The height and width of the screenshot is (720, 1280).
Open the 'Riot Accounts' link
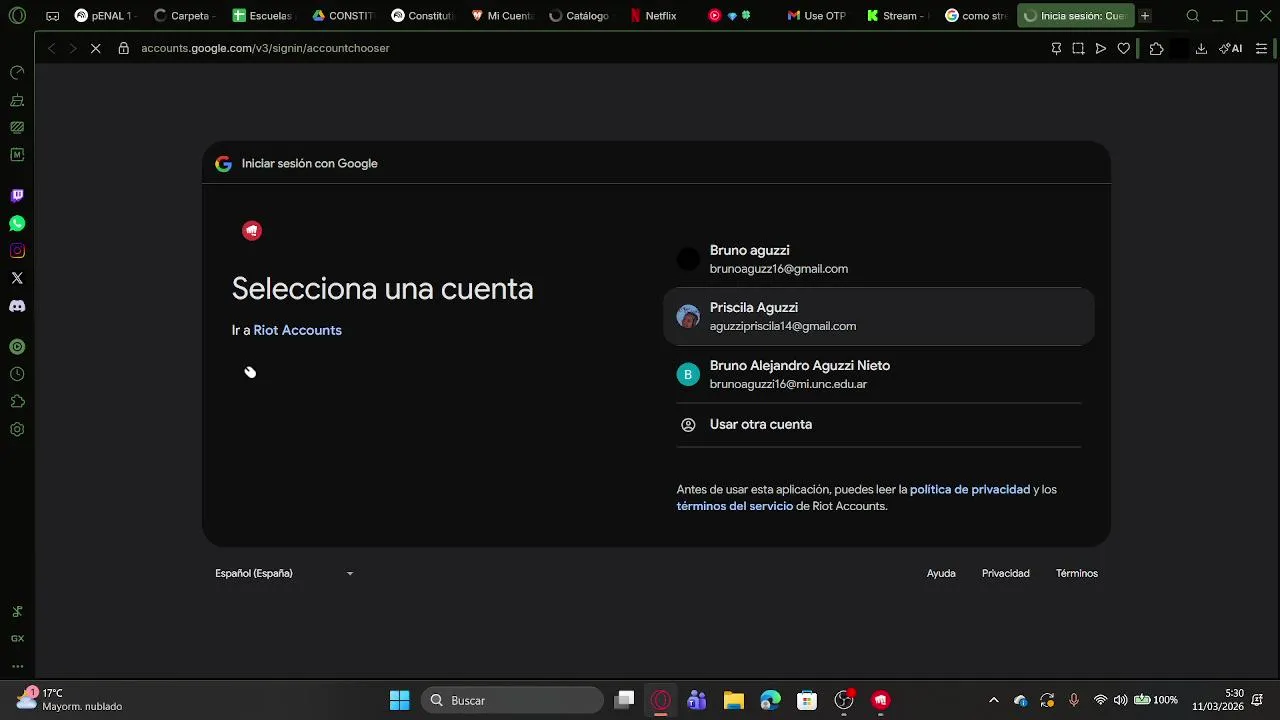(297, 330)
